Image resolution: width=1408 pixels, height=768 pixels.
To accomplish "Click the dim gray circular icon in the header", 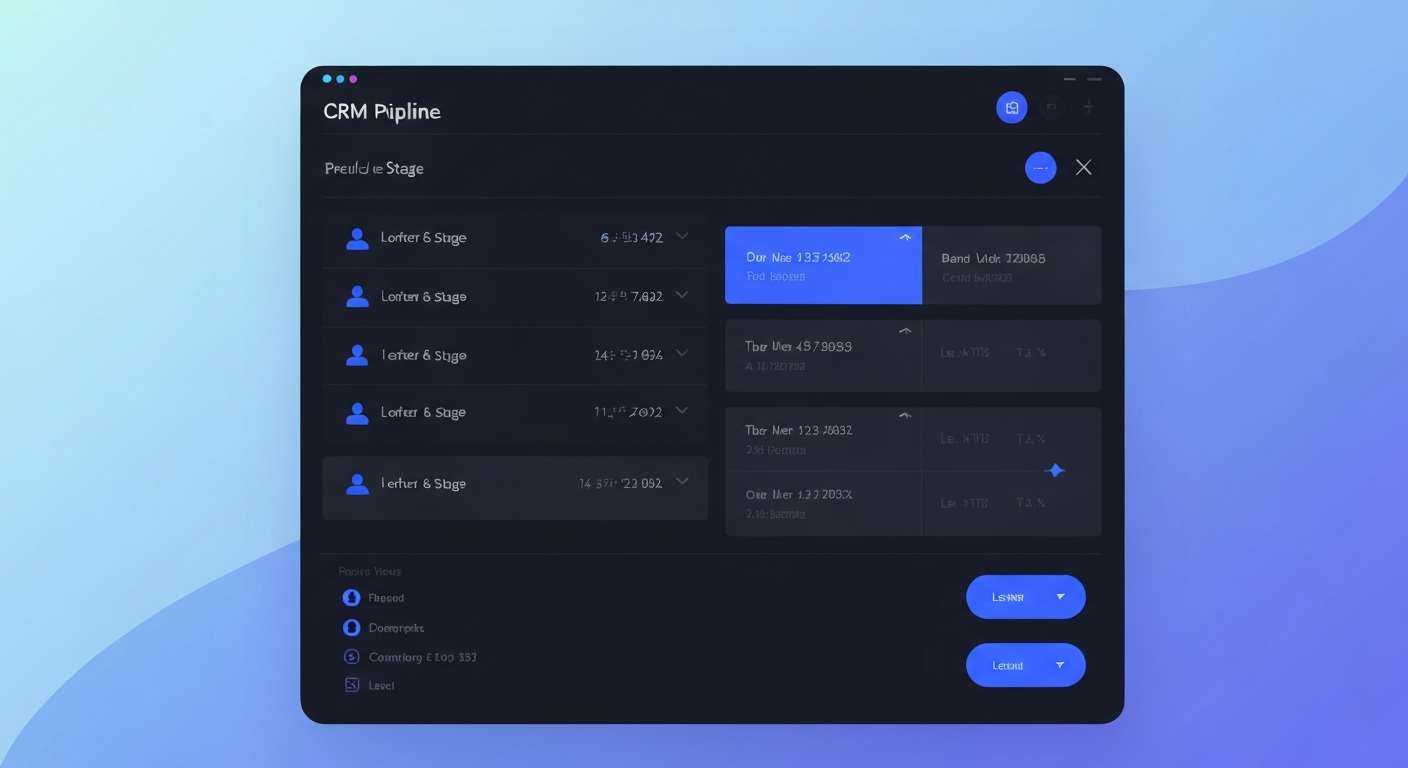I will (1051, 107).
